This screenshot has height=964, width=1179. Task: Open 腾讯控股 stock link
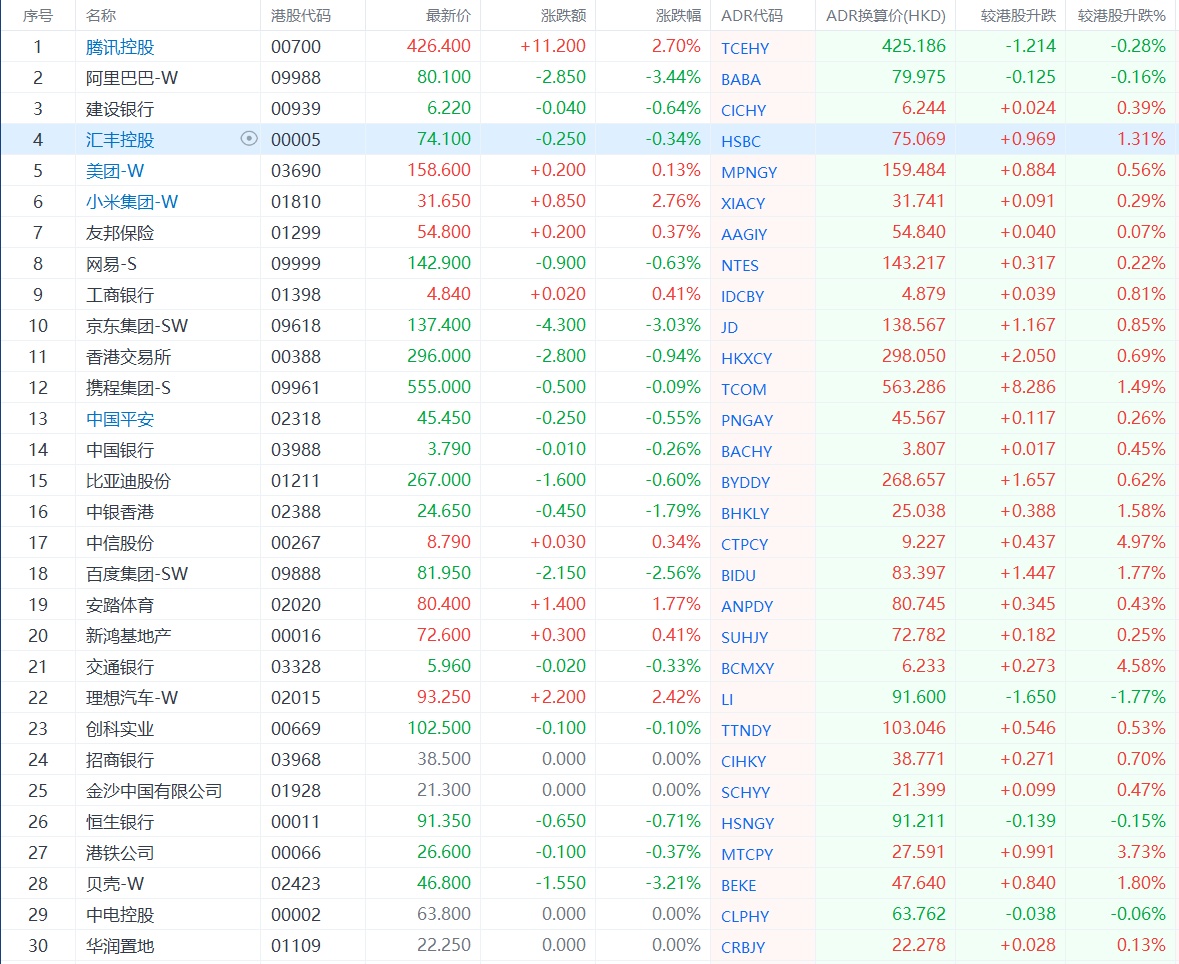(120, 47)
